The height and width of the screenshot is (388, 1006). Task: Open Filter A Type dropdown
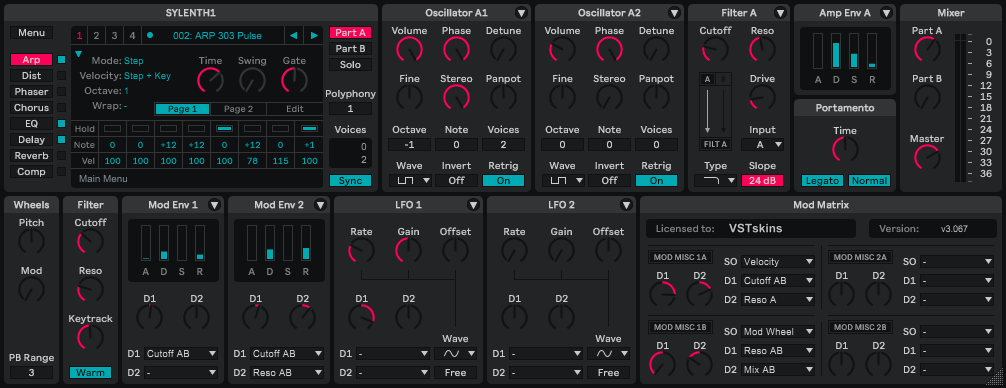click(x=715, y=181)
